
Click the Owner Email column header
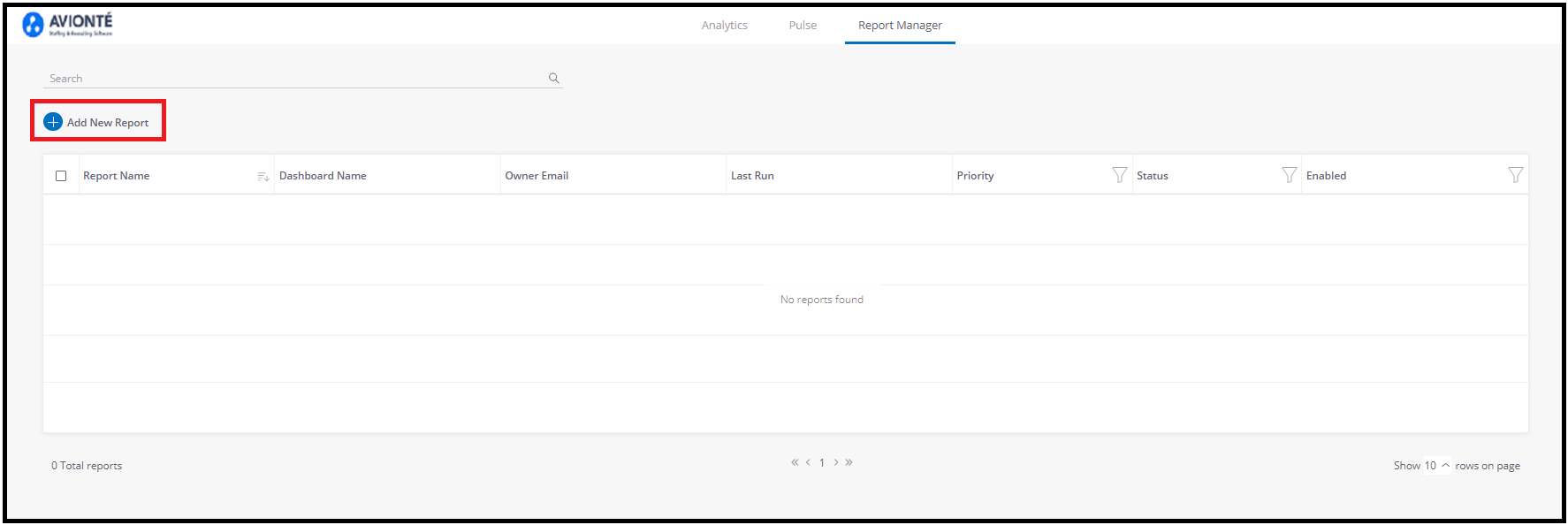tap(537, 176)
